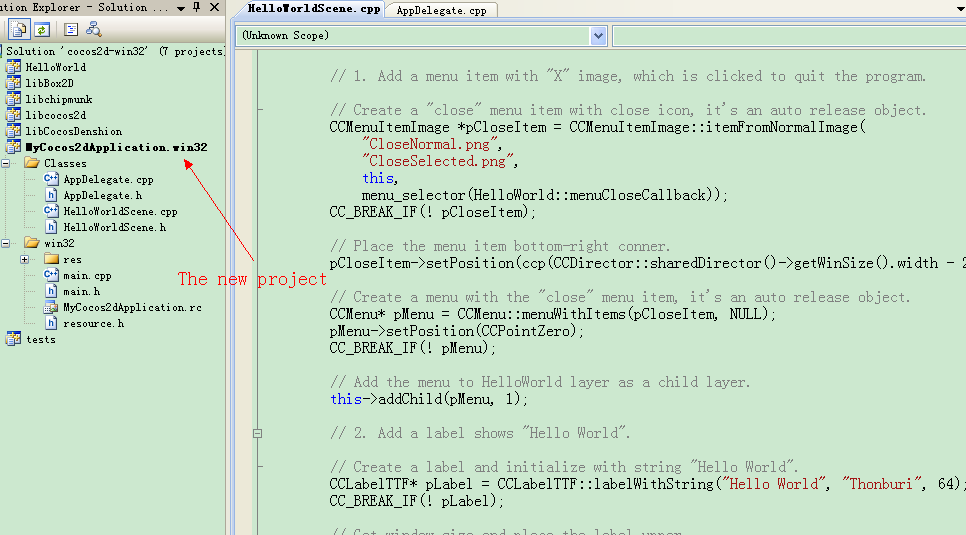Click the "CloseSelected.png" string in code
966x535 pixels.
pos(438,161)
